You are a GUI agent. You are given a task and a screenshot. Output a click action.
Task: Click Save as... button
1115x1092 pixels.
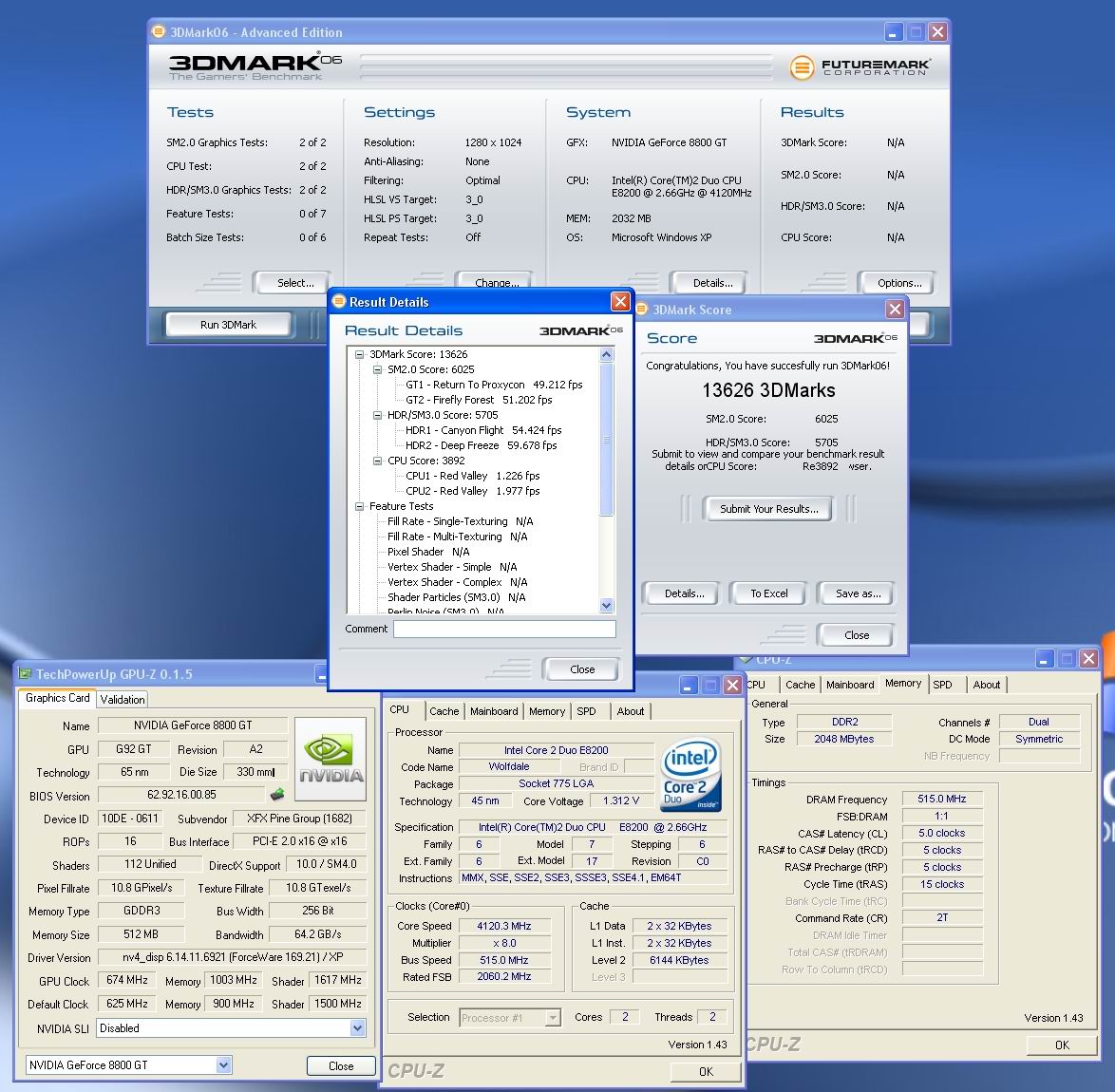click(x=858, y=593)
